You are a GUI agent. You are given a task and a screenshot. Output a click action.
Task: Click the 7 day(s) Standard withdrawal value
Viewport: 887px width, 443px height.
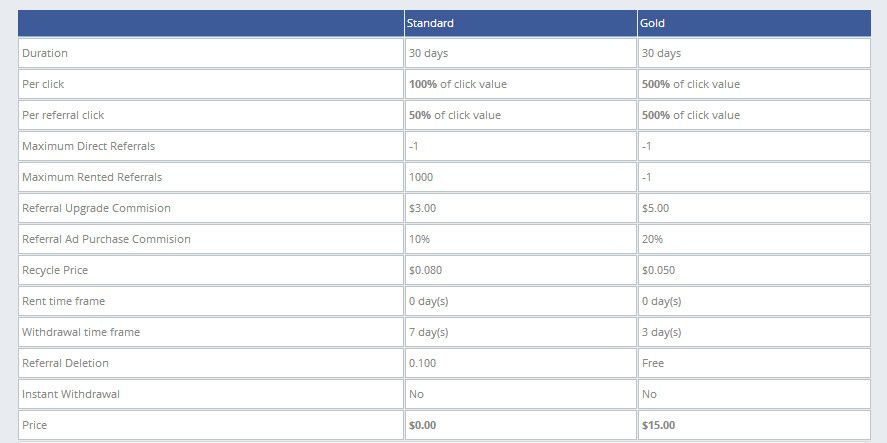[429, 332]
